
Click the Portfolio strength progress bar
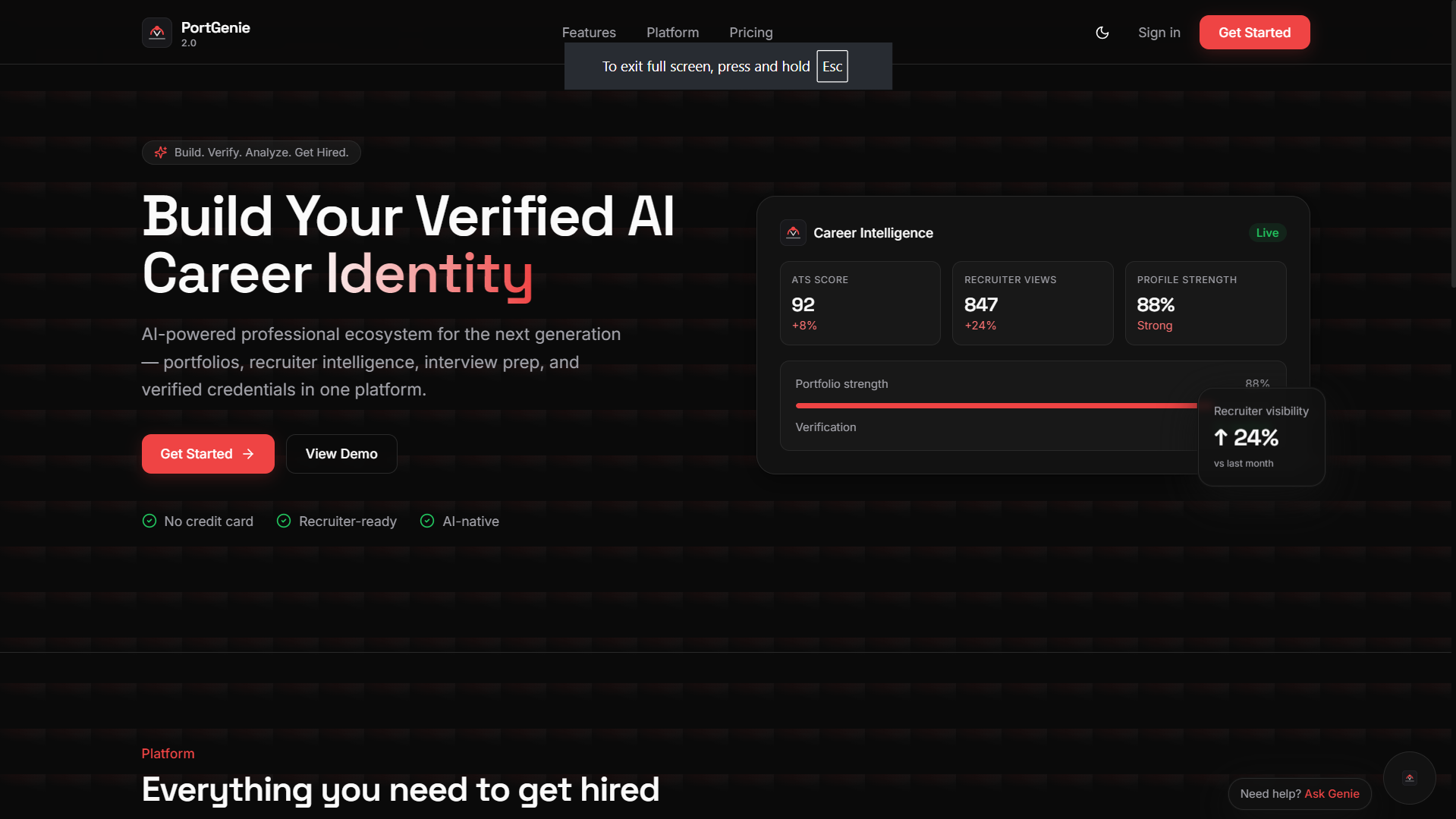996,406
